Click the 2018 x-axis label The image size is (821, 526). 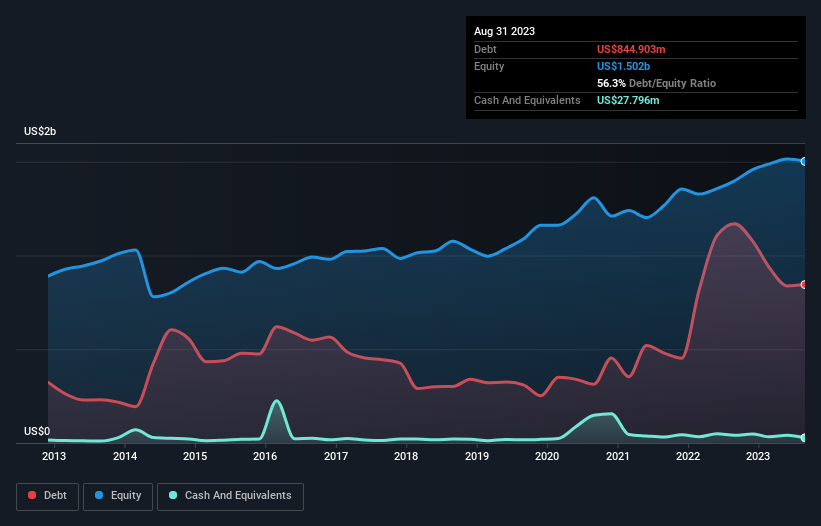[406, 456]
